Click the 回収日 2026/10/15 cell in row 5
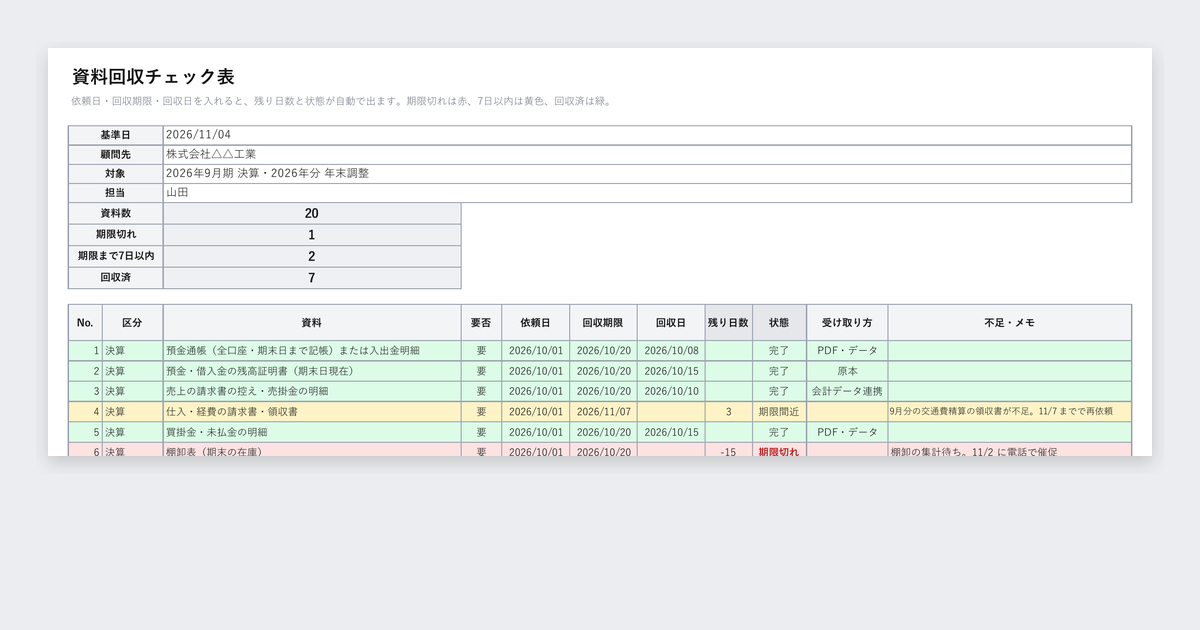Viewport: 1200px width, 630px height. pos(671,432)
